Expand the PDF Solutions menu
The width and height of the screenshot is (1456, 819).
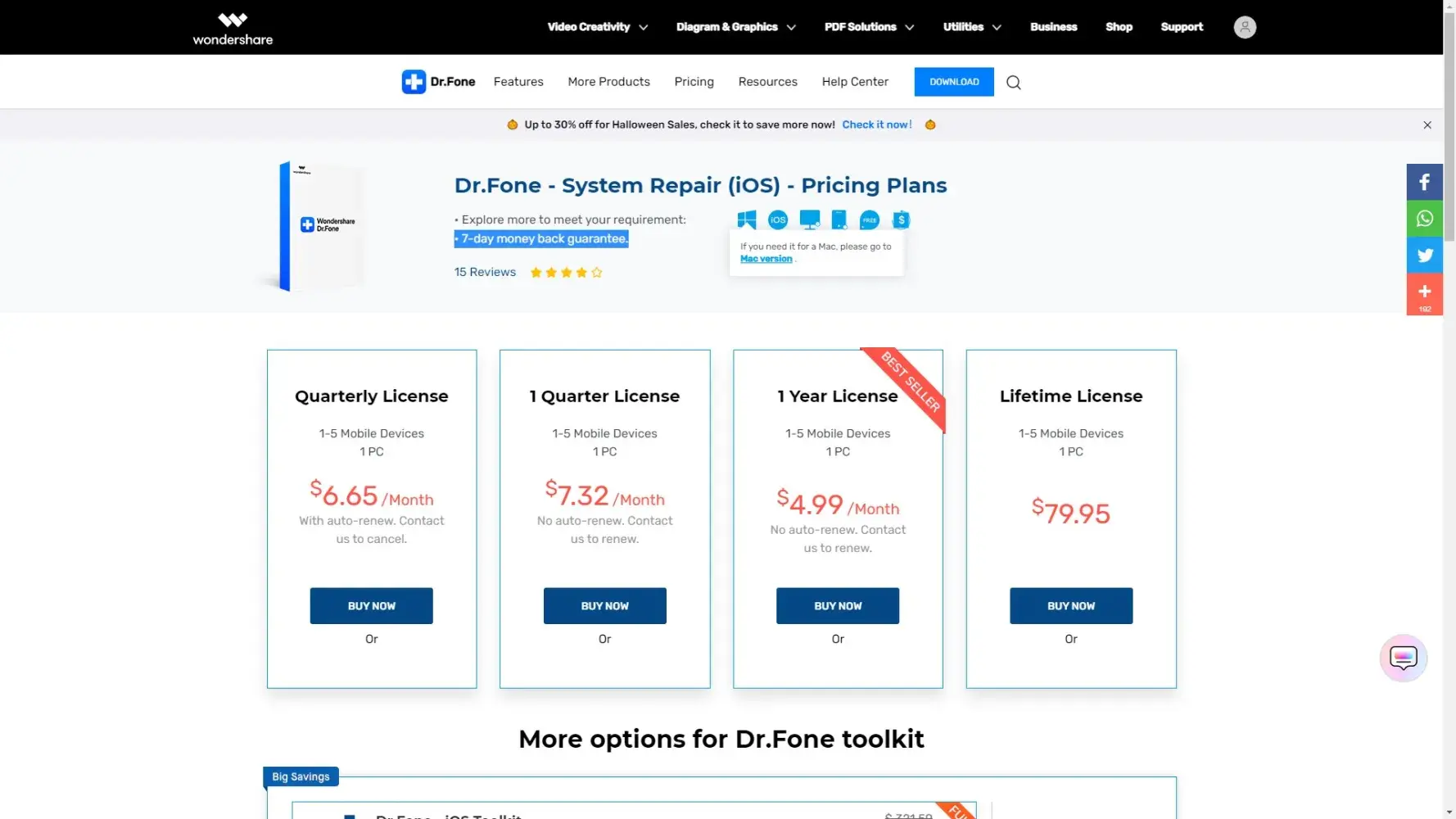click(869, 27)
